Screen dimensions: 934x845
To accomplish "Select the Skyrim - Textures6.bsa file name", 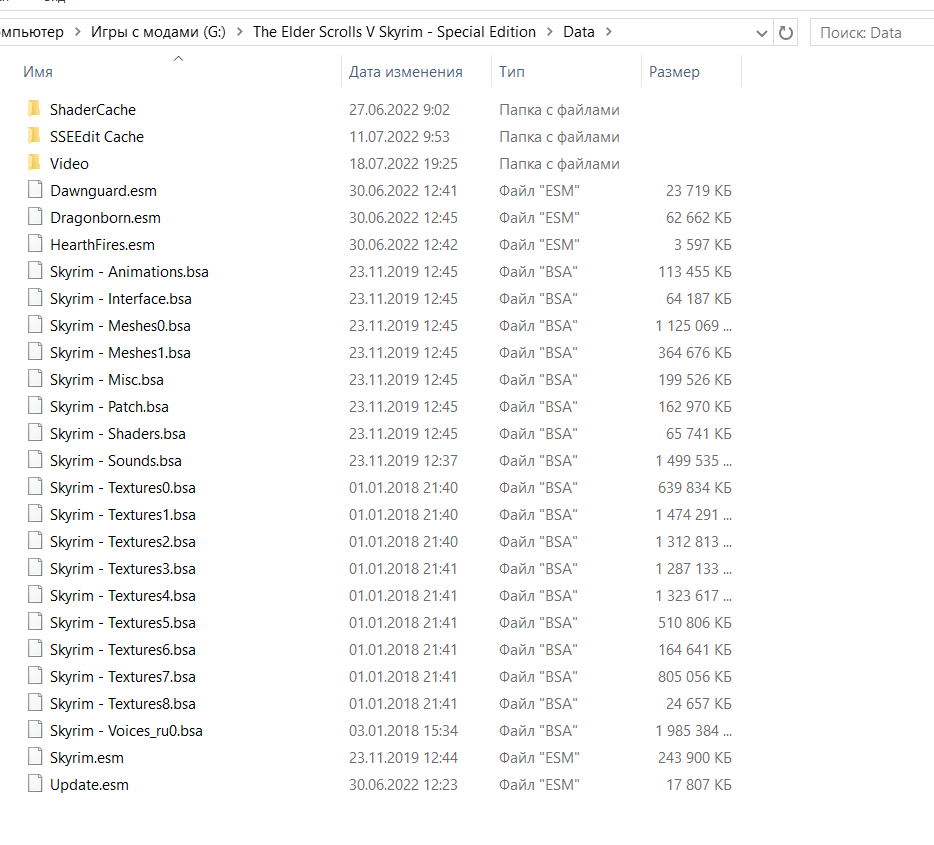I will [123, 650].
